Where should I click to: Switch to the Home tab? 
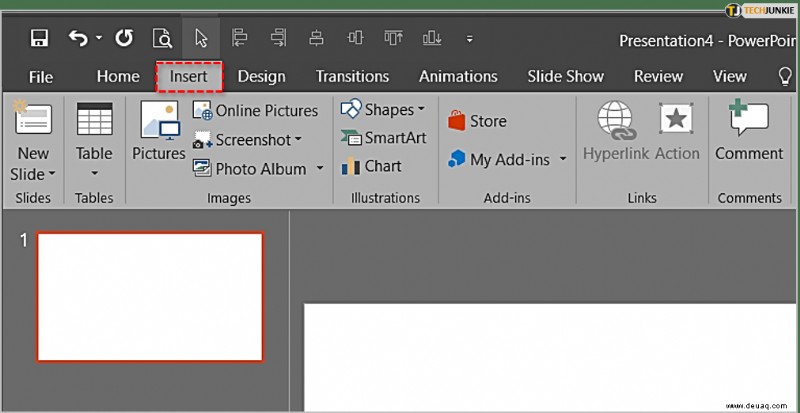coord(118,77)
